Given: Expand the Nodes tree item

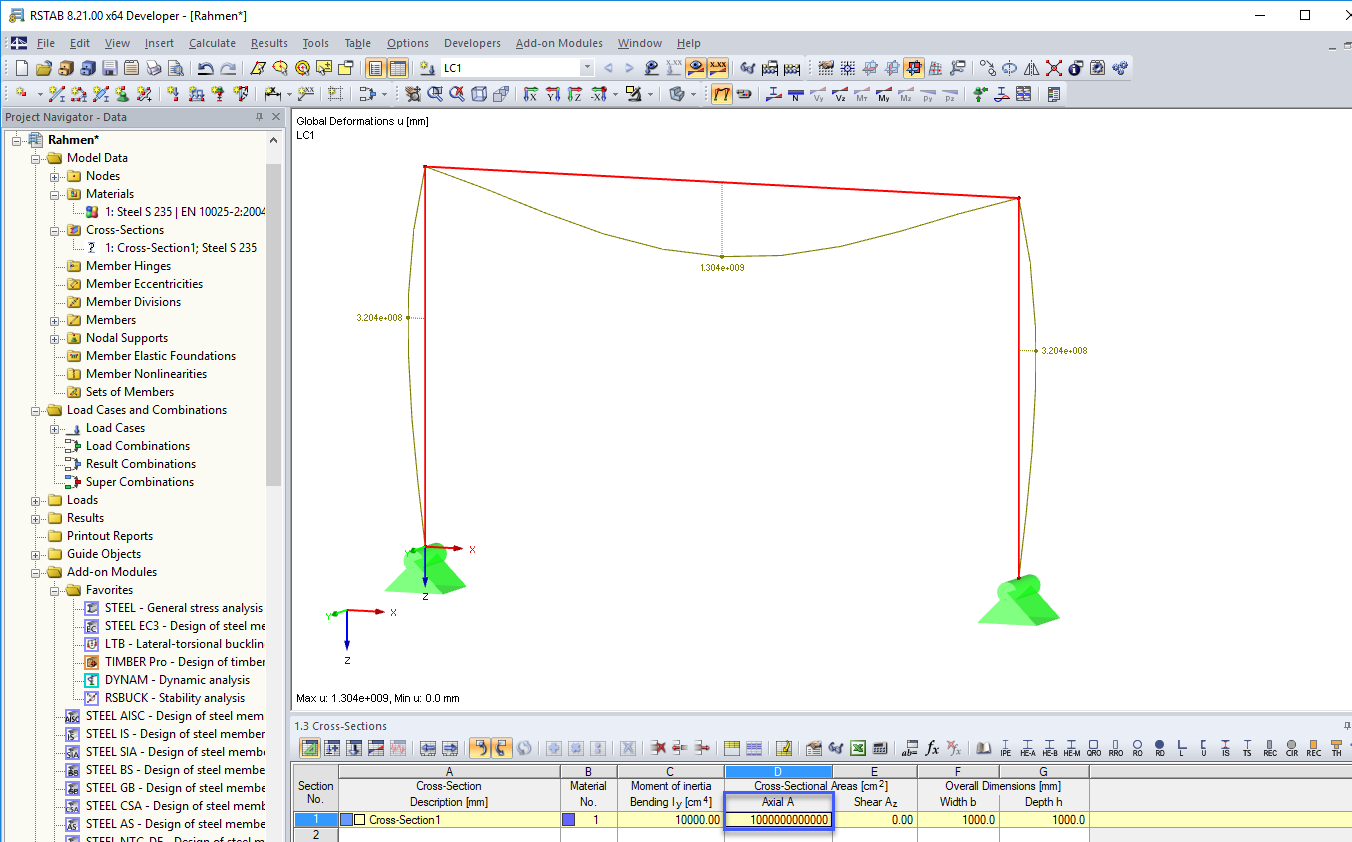Looking at the screenshot, I should coord(56,176).
